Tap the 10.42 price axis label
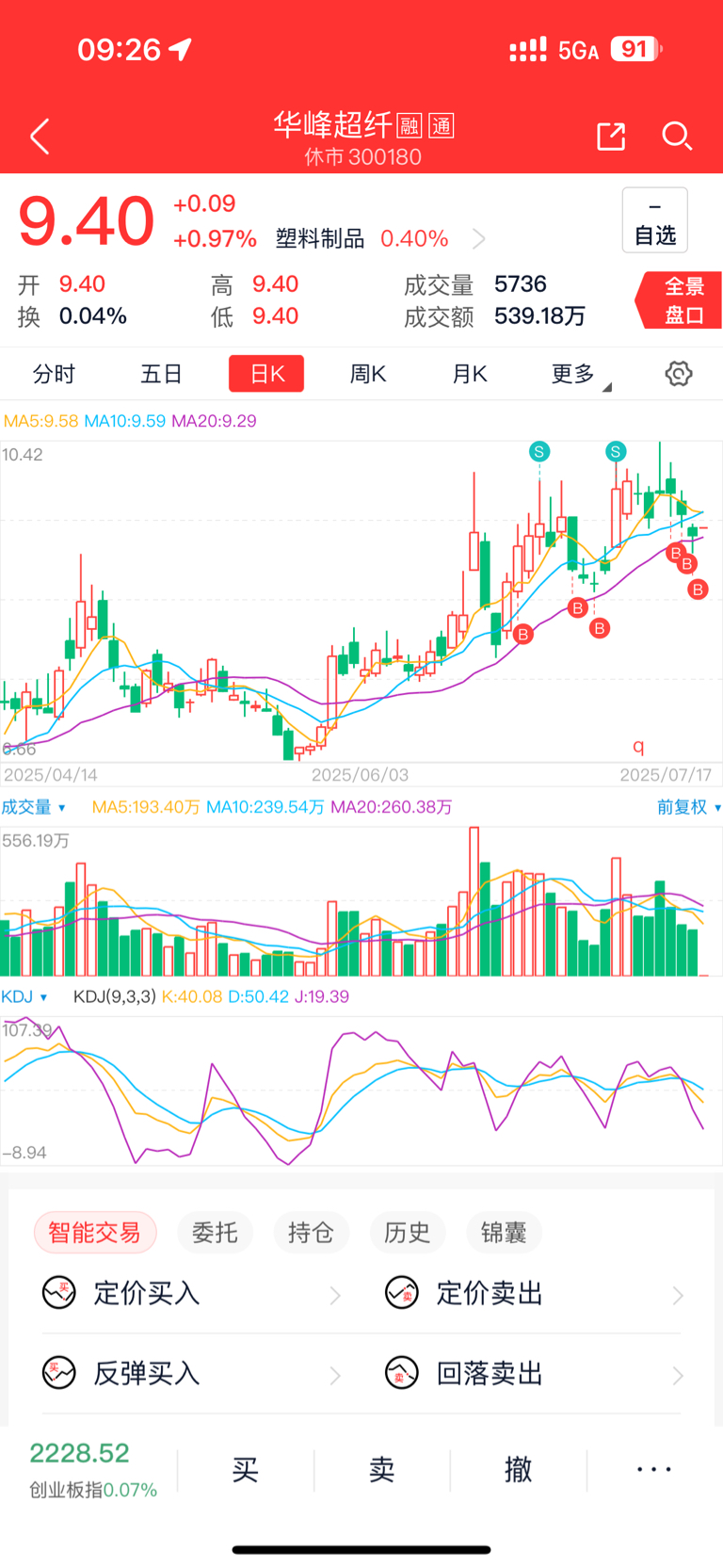This screenshot has width=723, height=1568. tap(23, 455)
